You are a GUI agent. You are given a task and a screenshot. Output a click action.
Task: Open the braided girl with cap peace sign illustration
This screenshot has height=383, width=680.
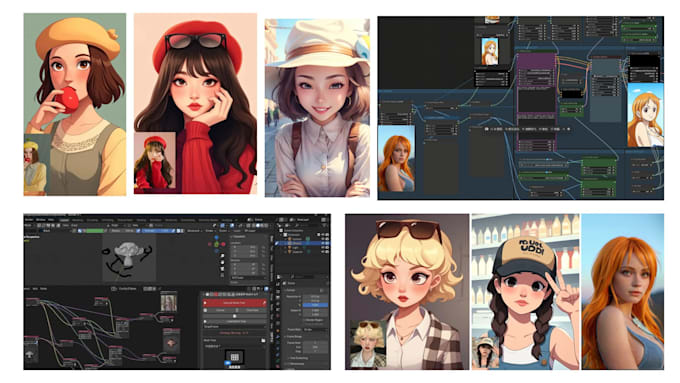tap(525, 291)
